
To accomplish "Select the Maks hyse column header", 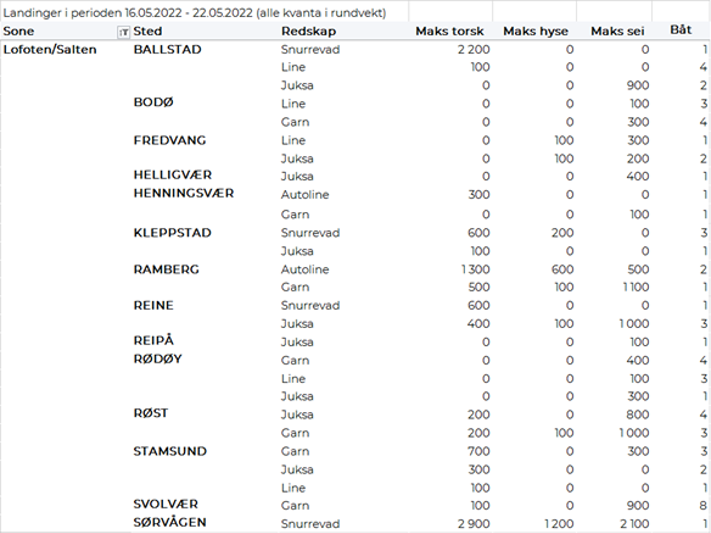I will (535, 32).
